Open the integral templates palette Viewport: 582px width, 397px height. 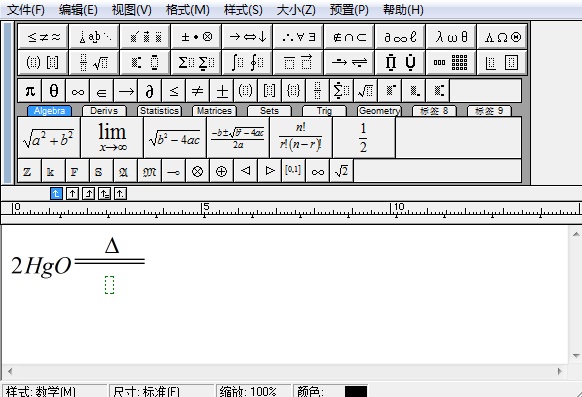[x=248, y=62]
